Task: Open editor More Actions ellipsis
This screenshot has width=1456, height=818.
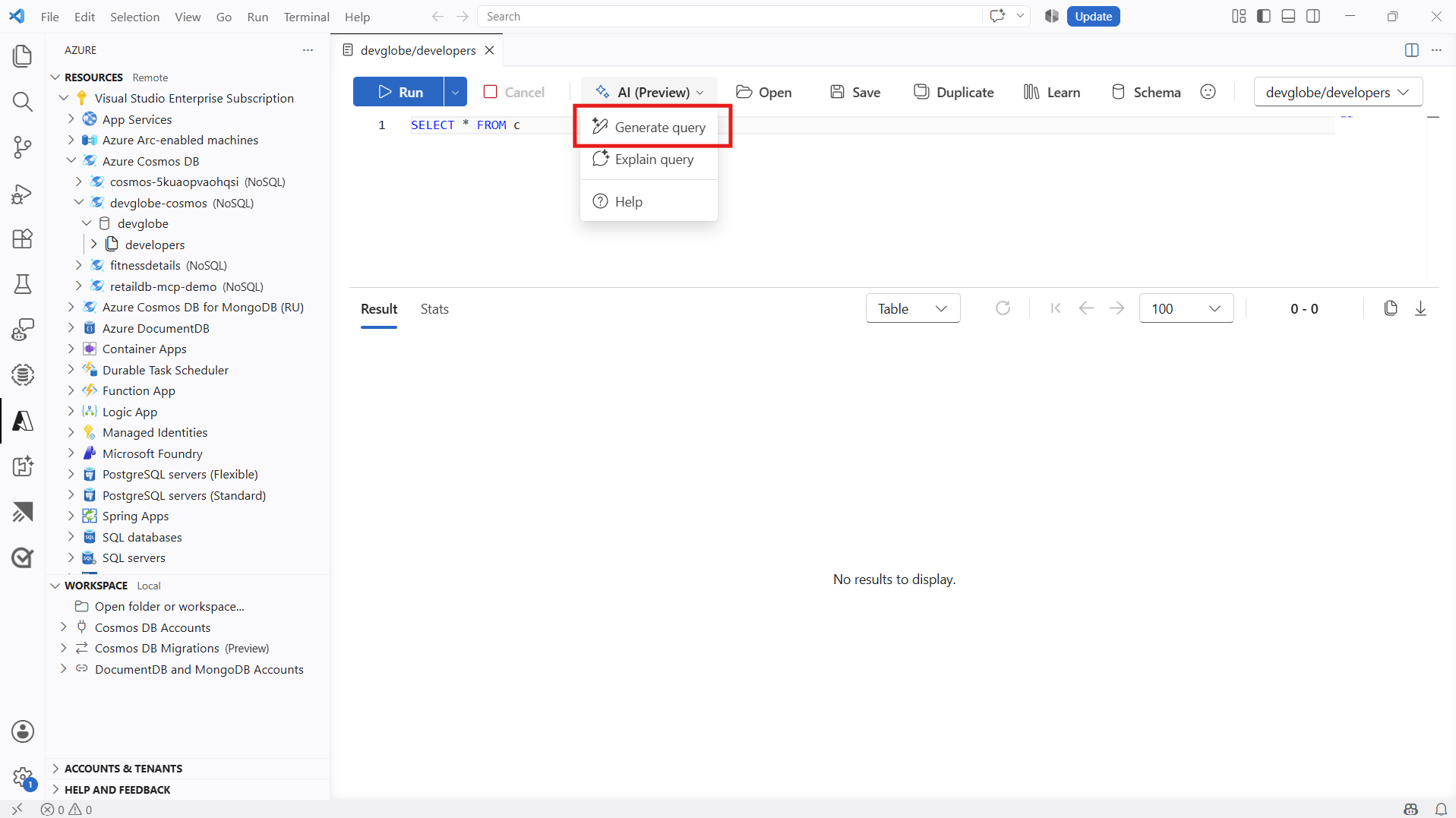Action: pyautogui.click(x=1436, y=50)
